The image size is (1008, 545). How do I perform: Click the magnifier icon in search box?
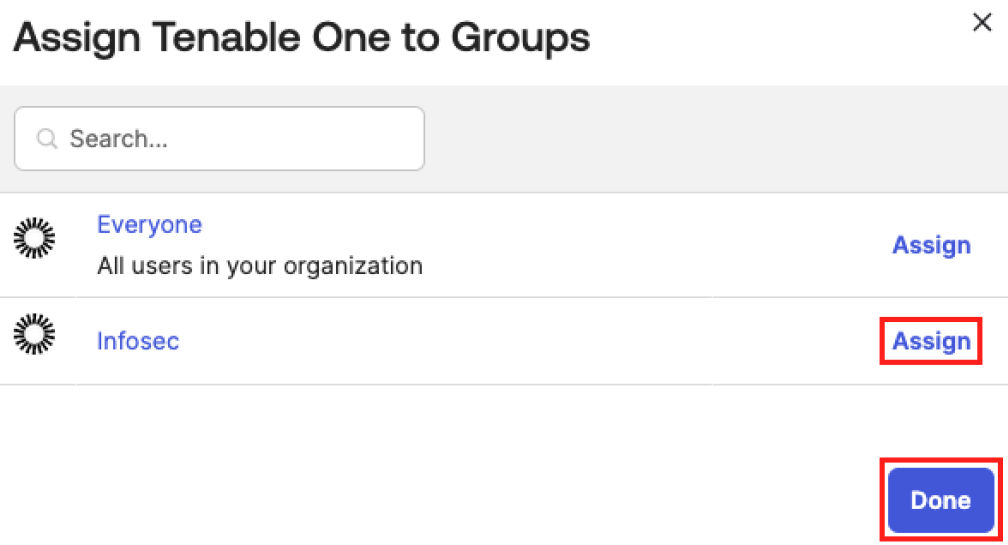click(x=46, y=139)
